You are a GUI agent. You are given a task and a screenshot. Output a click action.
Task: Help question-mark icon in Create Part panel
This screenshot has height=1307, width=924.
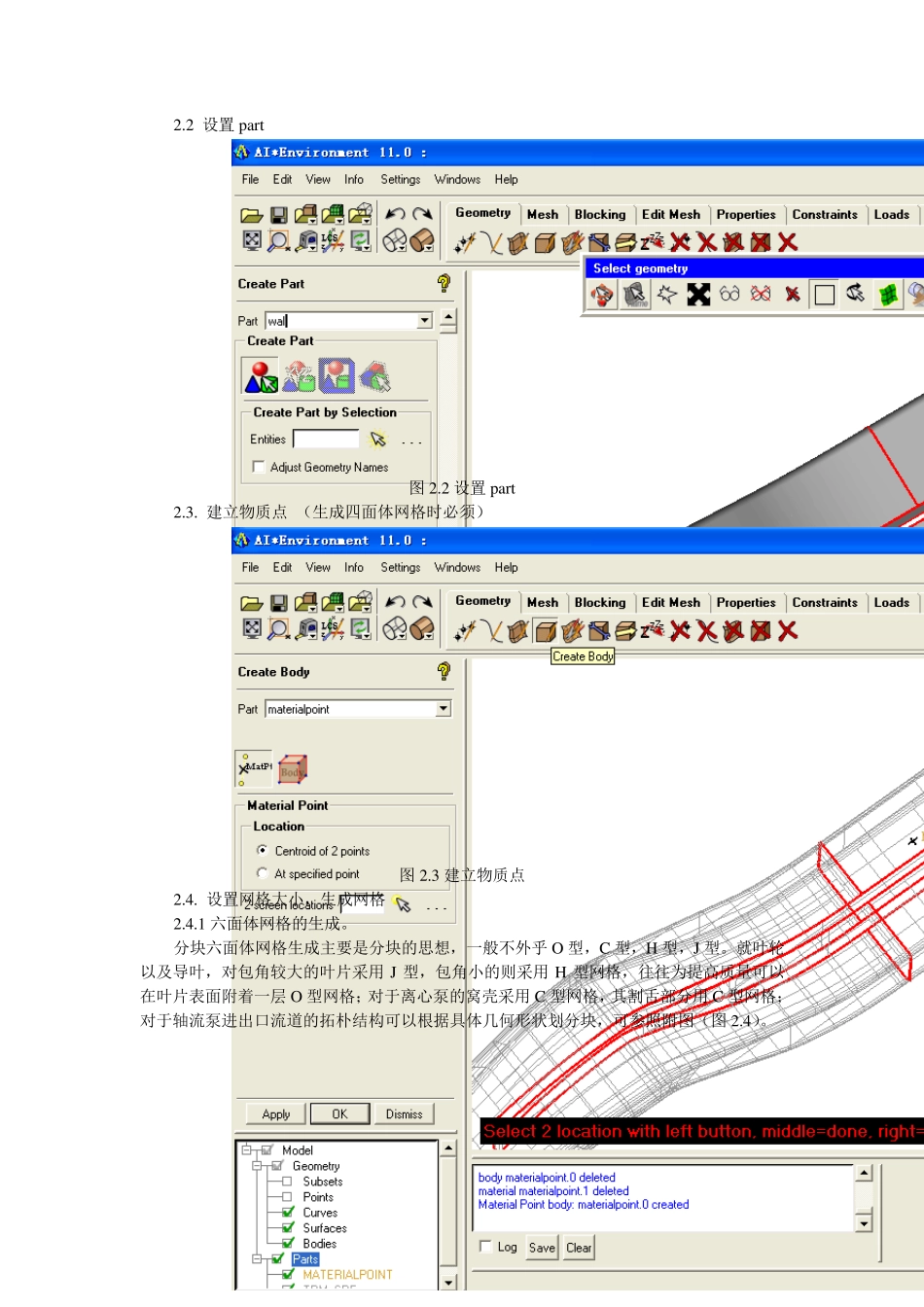coord(444,283)
